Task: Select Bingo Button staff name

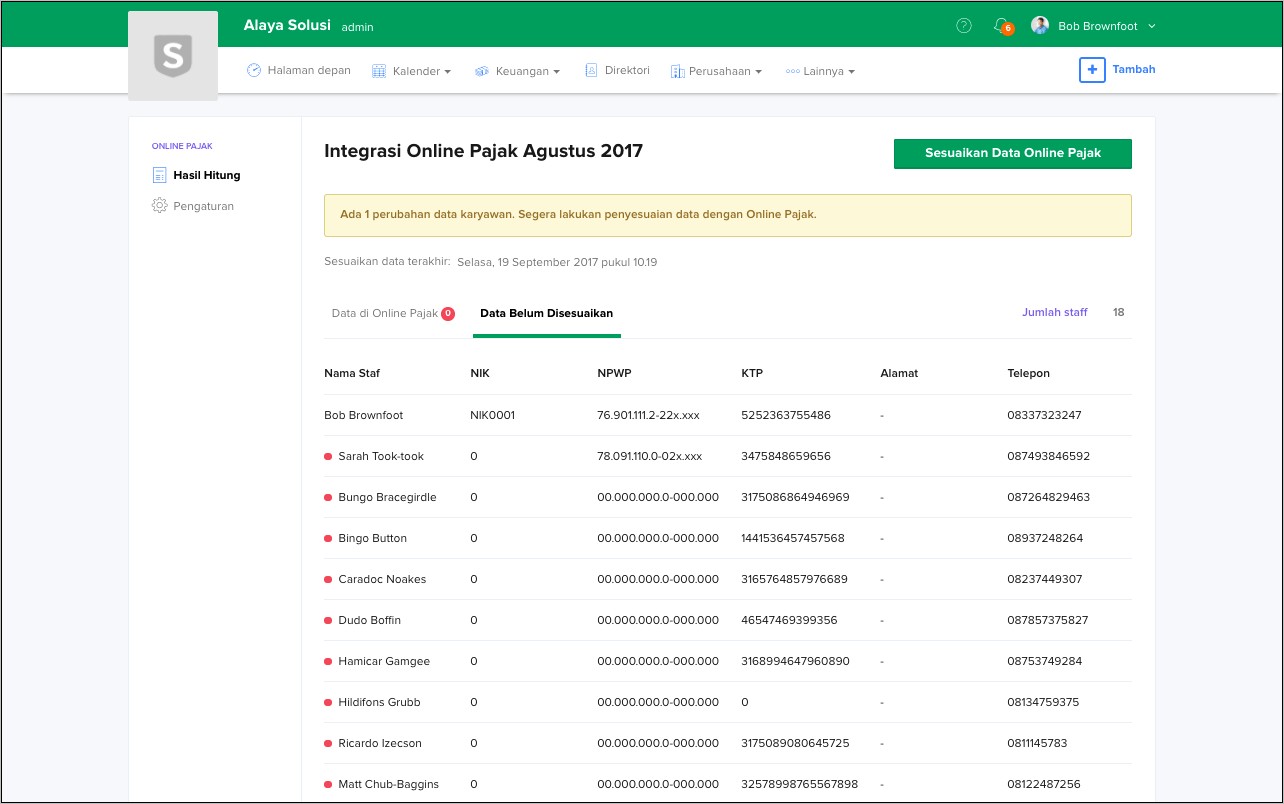Action: point(372,538)
